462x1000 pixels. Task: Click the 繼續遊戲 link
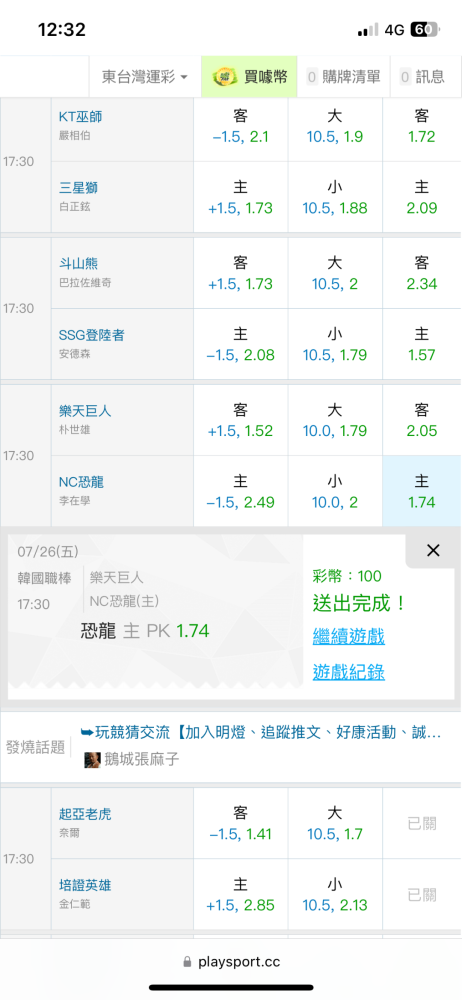coord(348,636)
